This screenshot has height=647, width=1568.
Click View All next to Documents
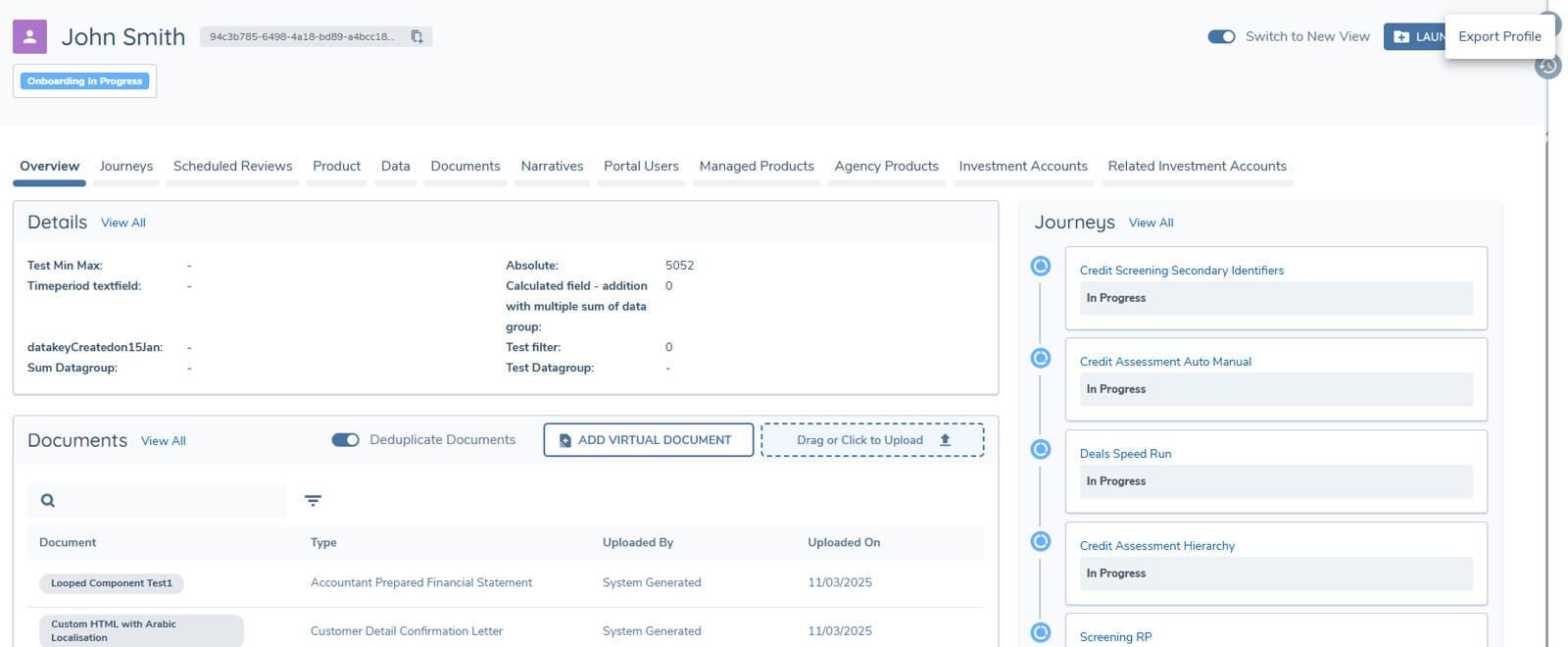coord(164,441)
